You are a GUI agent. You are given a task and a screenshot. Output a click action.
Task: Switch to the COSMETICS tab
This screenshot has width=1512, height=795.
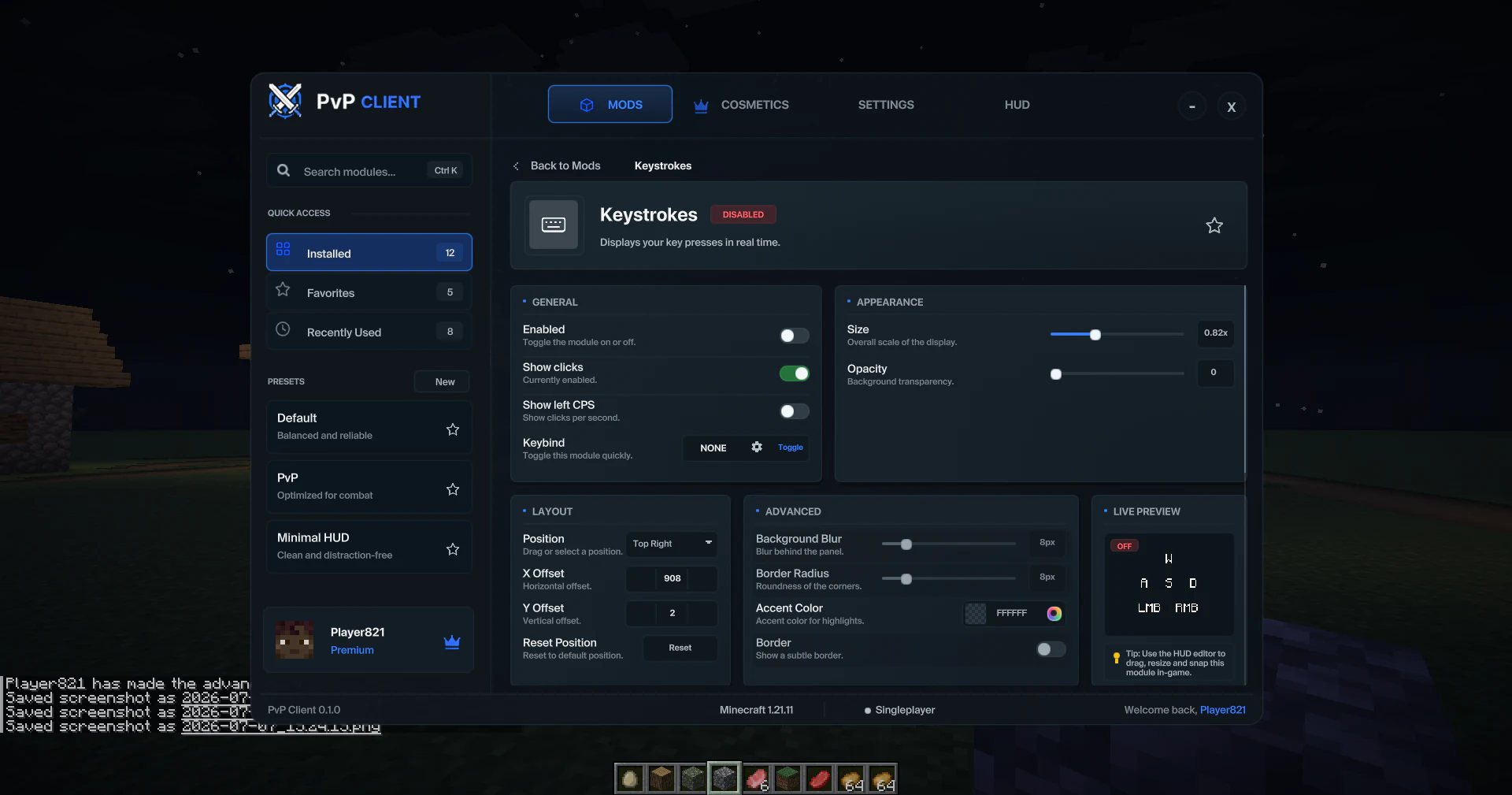coord(741,105)
